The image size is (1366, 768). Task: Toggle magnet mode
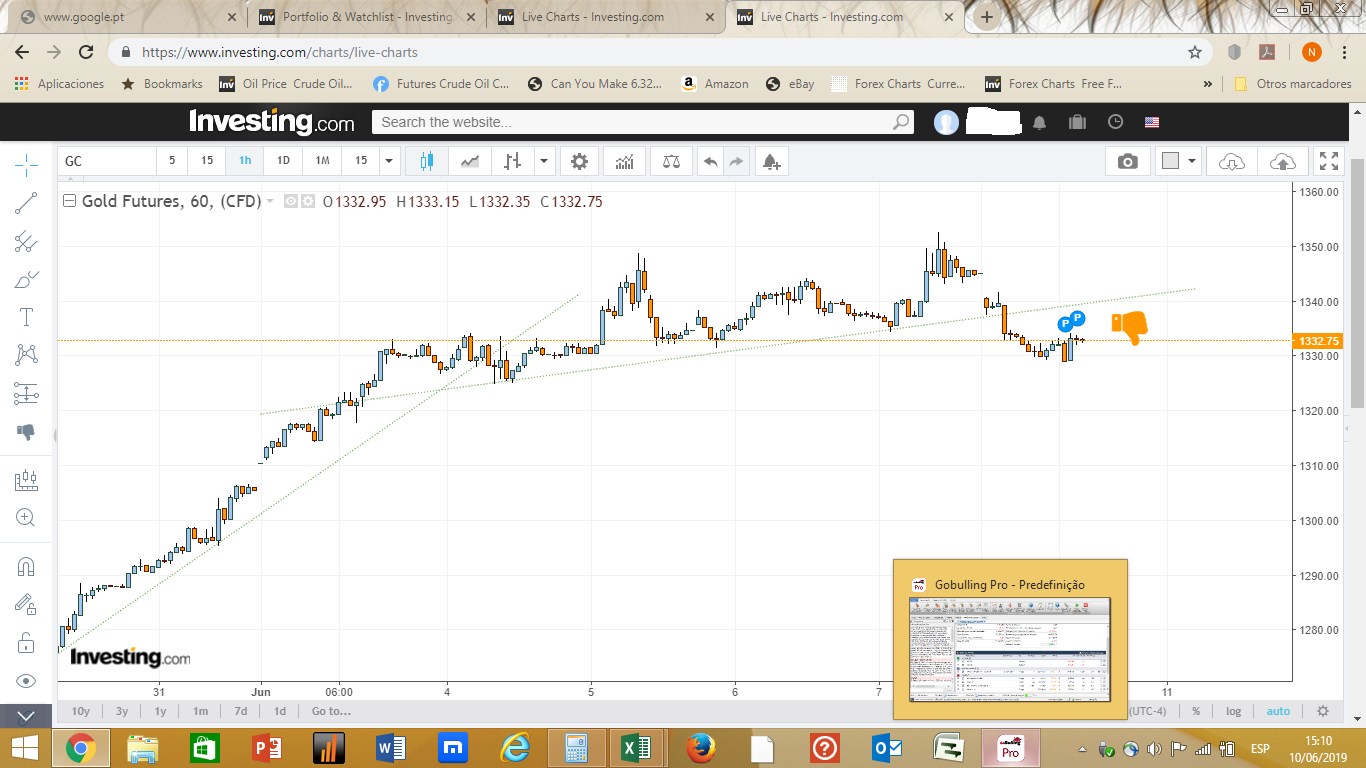pos(26,567)
